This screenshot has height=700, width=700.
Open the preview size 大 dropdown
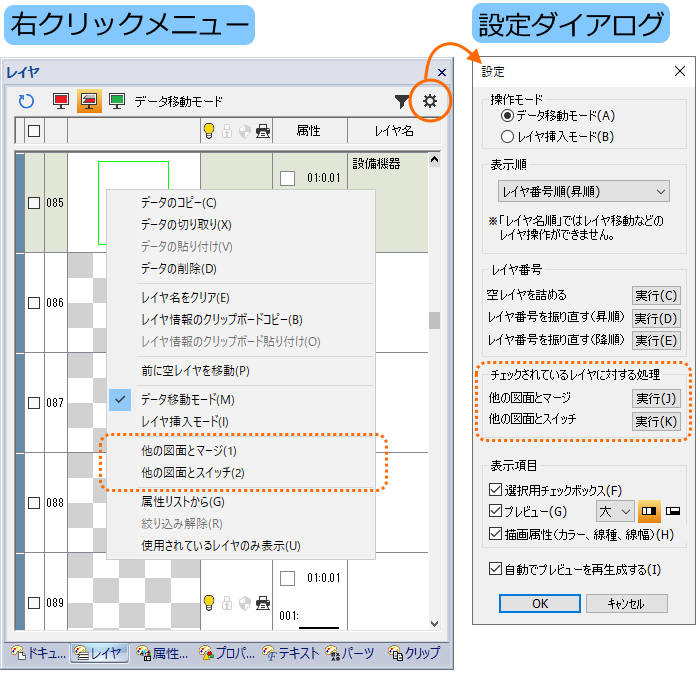pyautogui.click(x=615, y=511)
